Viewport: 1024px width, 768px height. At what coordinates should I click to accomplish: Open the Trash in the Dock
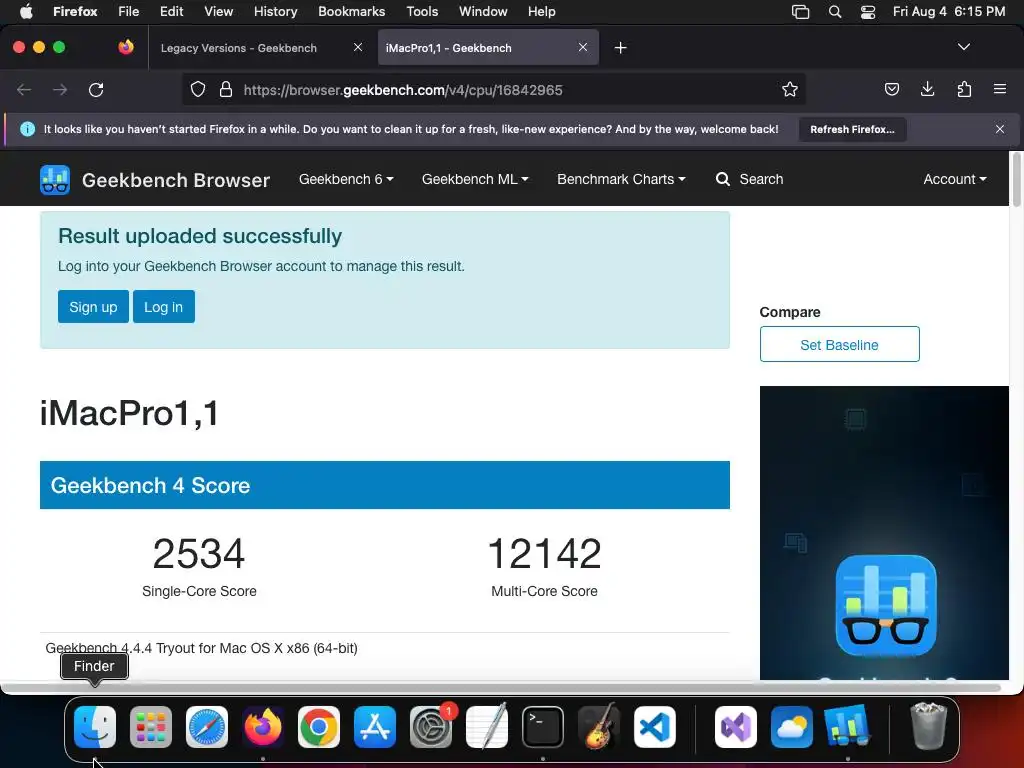928,726
